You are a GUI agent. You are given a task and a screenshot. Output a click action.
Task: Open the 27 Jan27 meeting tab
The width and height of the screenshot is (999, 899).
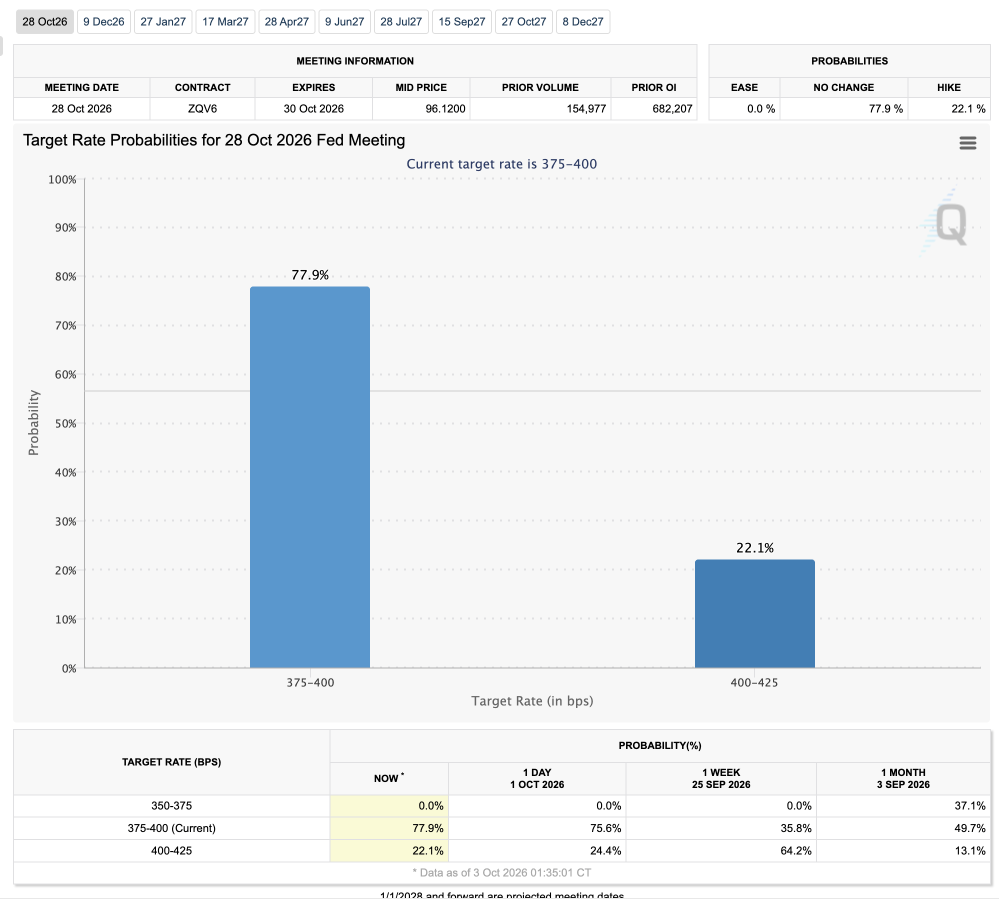(163, 22)
